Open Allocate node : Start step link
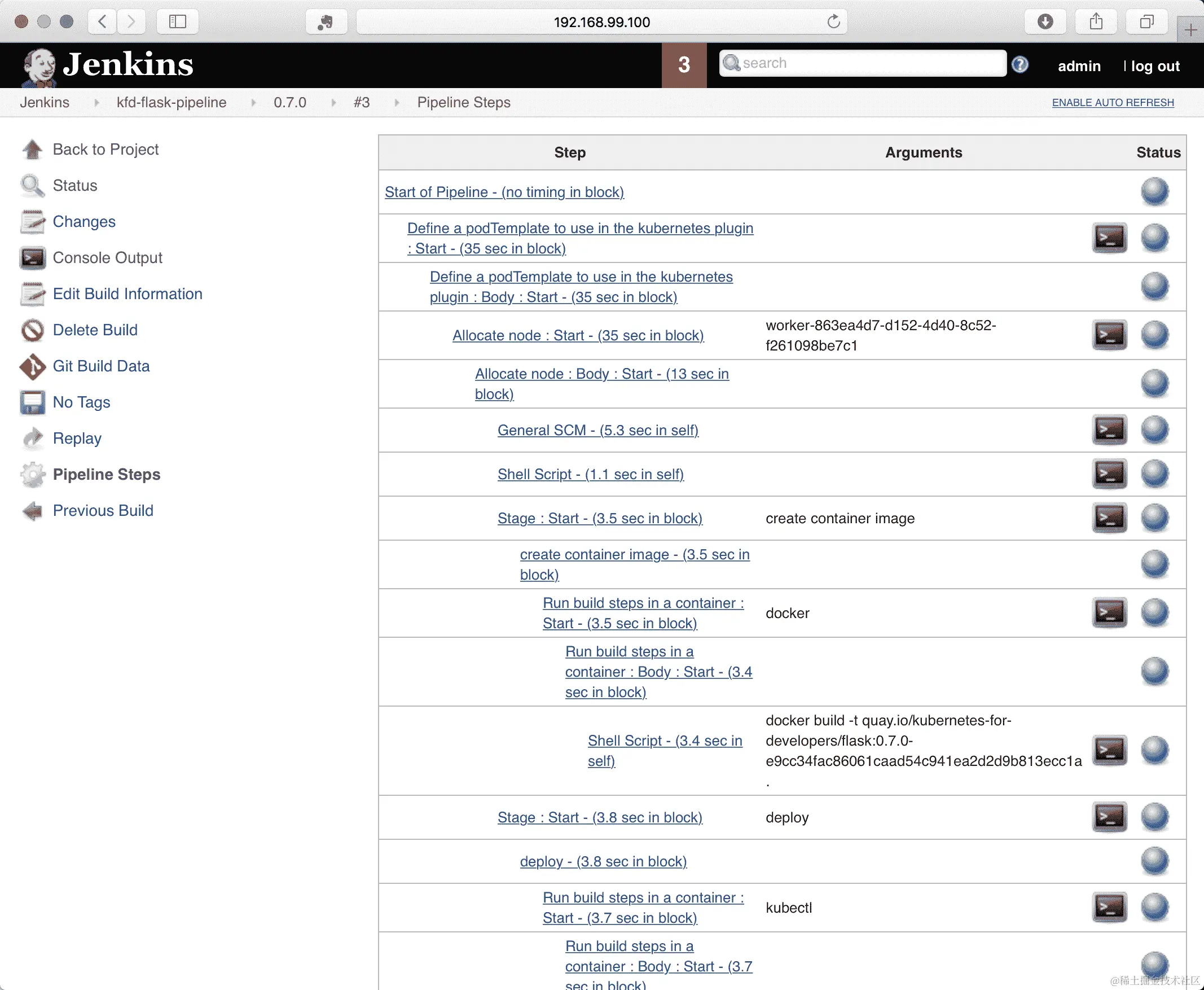 578,335
